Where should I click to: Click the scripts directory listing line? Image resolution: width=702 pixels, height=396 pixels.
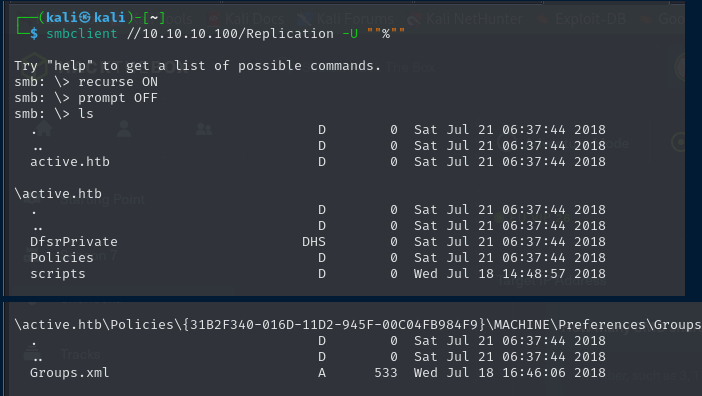pyautogui.click(x=318, y=274)
